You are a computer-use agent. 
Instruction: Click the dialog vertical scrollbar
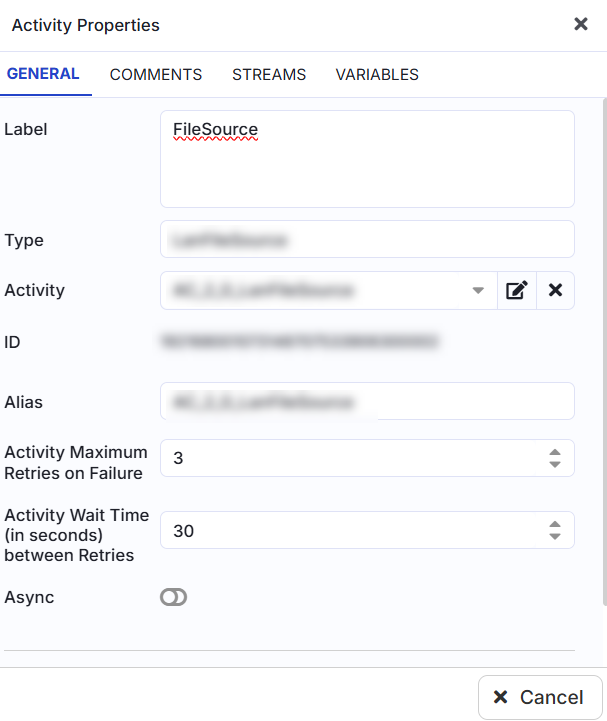click(605, 352)
